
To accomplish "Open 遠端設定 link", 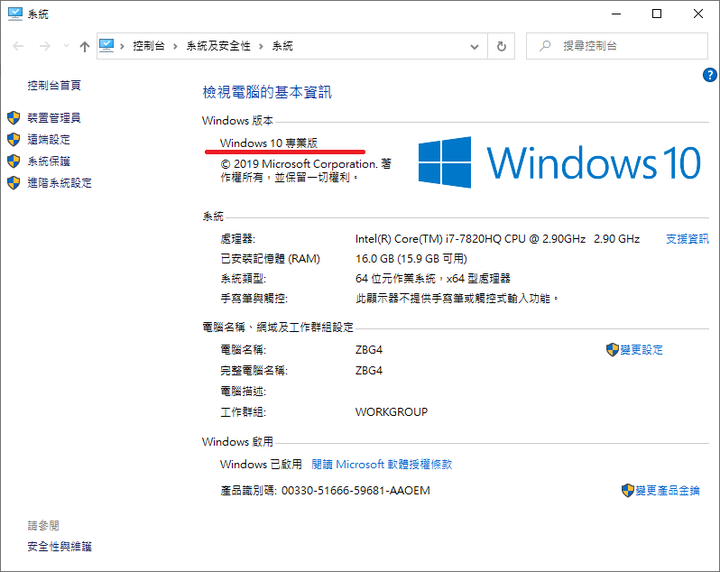I will coord(49,140).
